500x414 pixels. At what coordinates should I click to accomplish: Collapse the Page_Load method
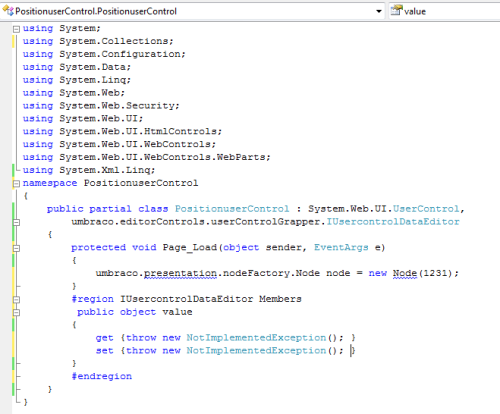pos(16,248)
